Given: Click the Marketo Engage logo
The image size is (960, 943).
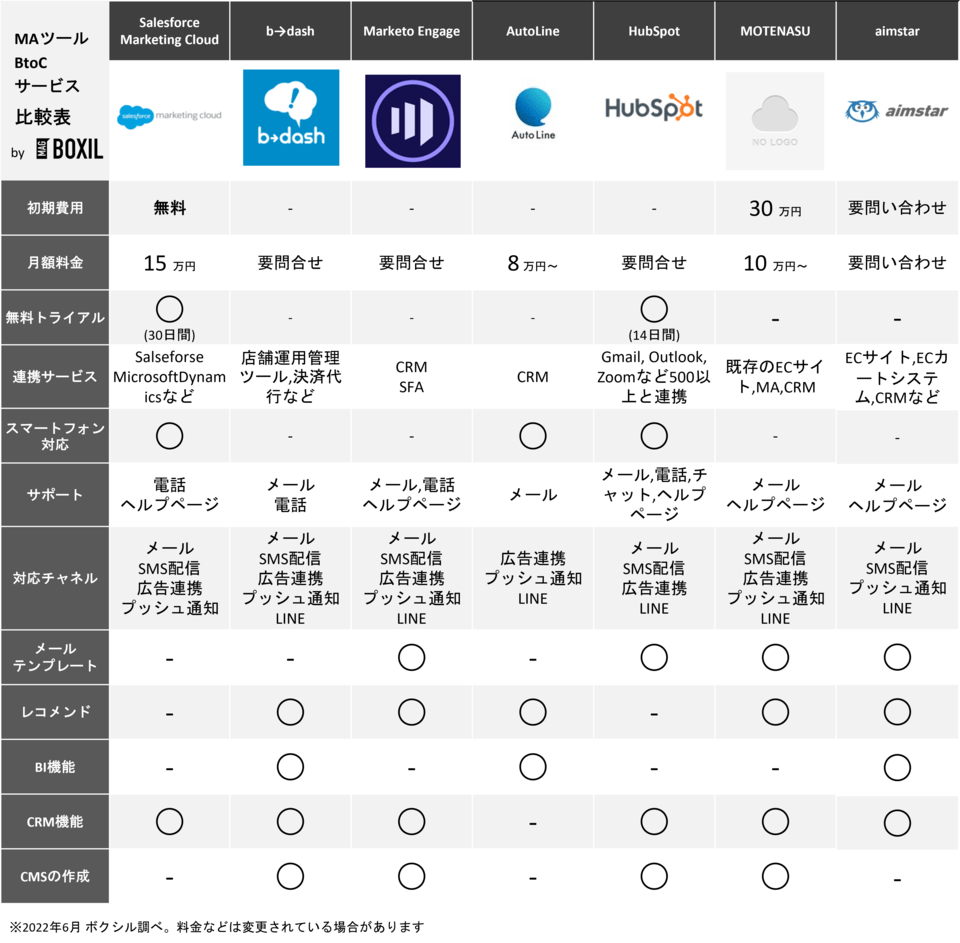Looking at the screenshot, I should (x=411, y=117).
